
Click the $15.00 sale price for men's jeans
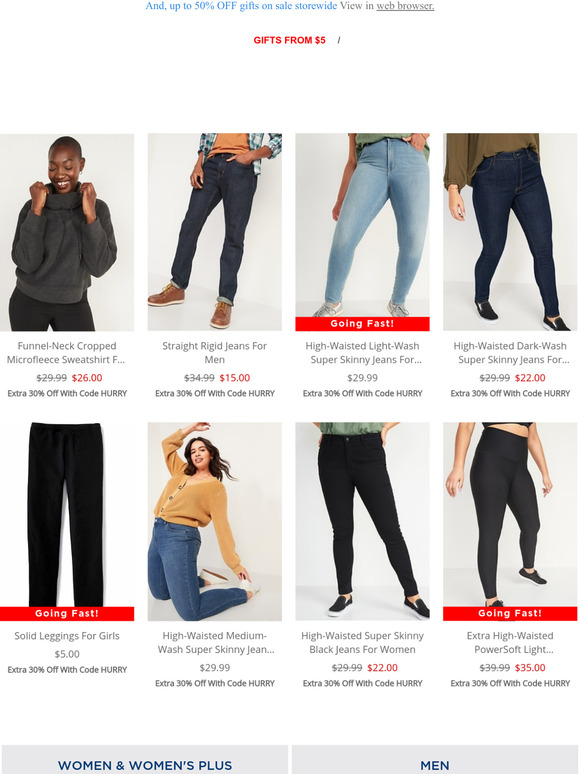[x=235, y=378]
